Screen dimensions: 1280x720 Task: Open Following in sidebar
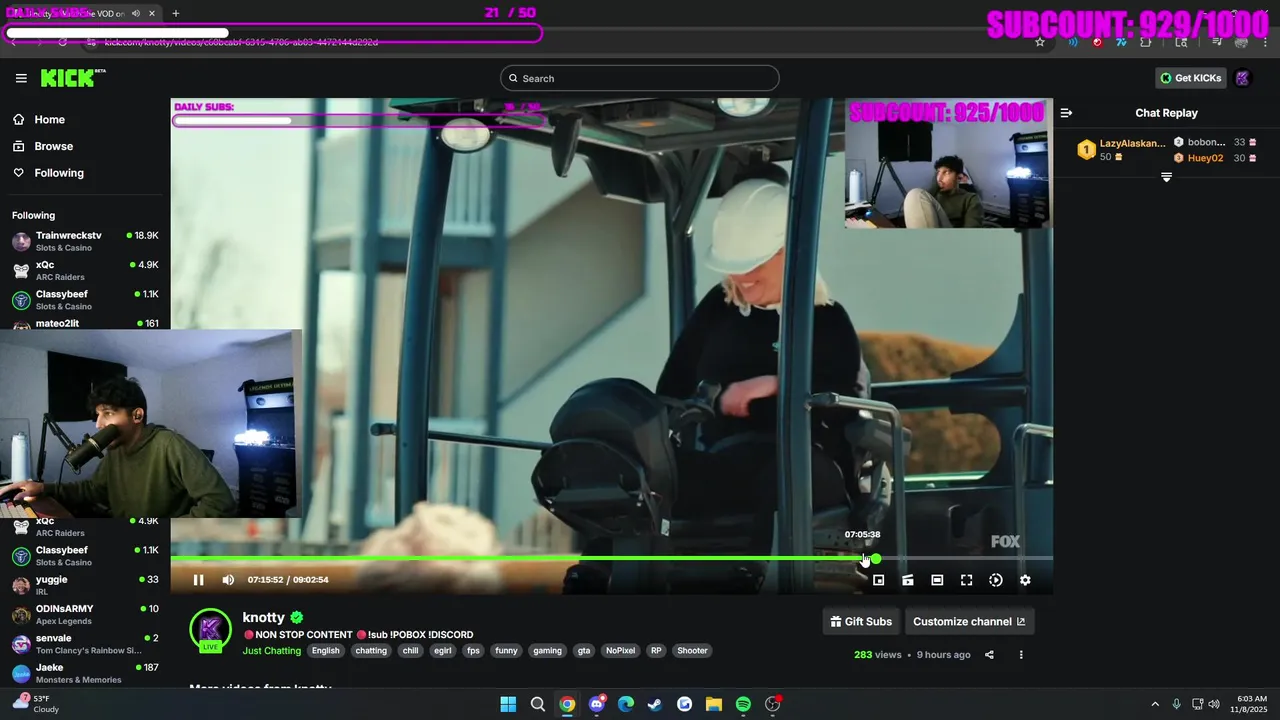(50, 173)
